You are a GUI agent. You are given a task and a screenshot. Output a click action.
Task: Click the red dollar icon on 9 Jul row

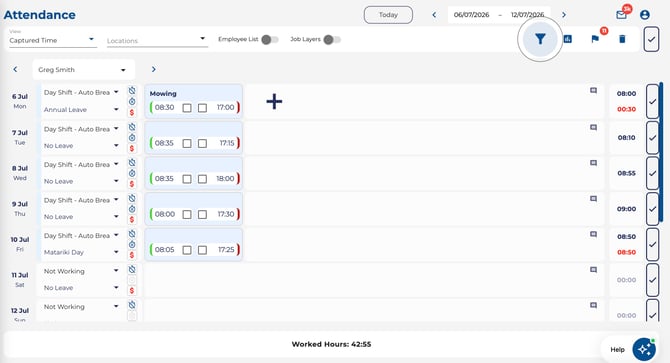pos(132,220)
